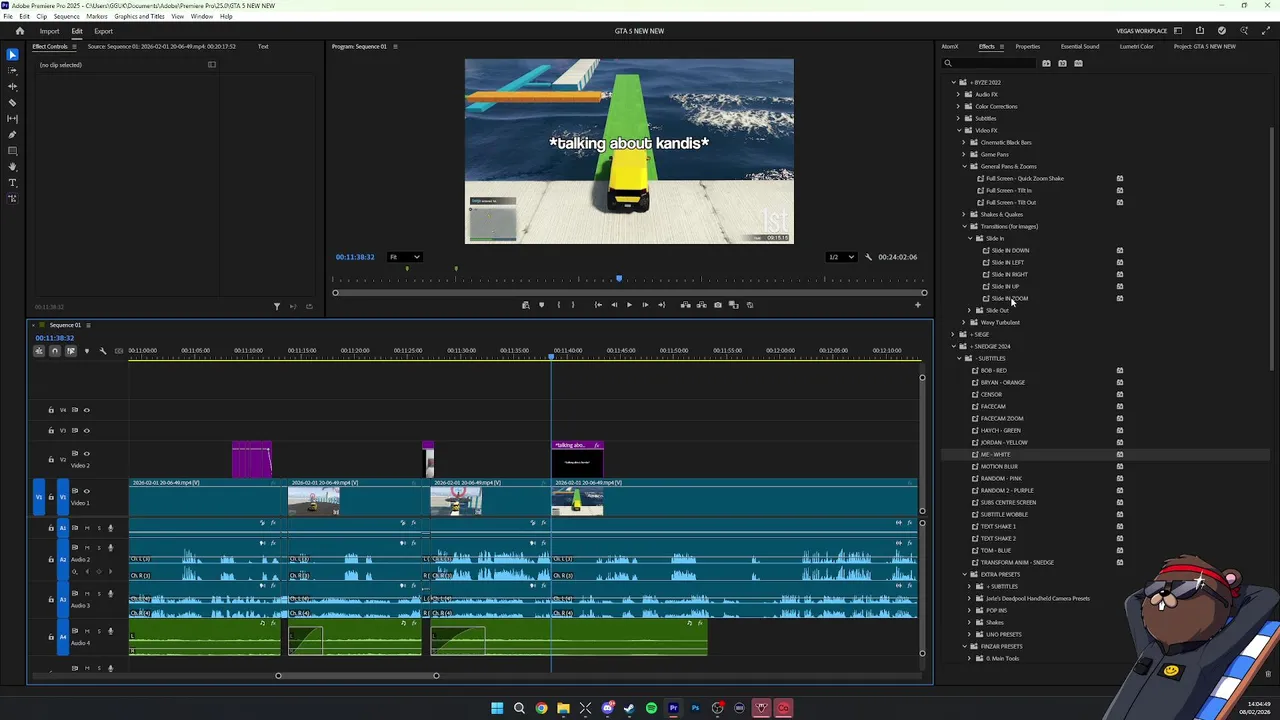This screenshot has width=1280, height=720.
Task: Expand the Audio FX folder
Action: (958, 94)
